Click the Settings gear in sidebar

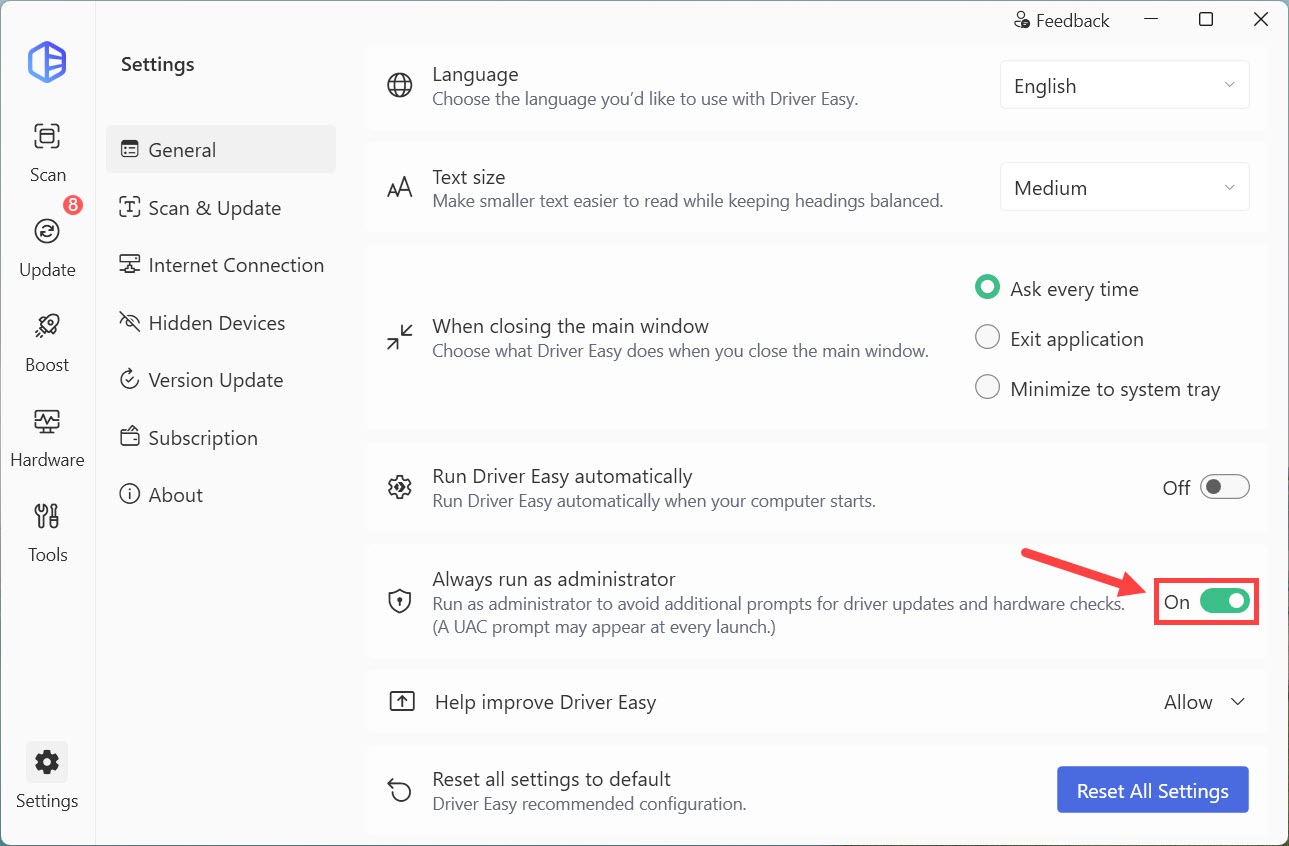click(x=47, y=776)
